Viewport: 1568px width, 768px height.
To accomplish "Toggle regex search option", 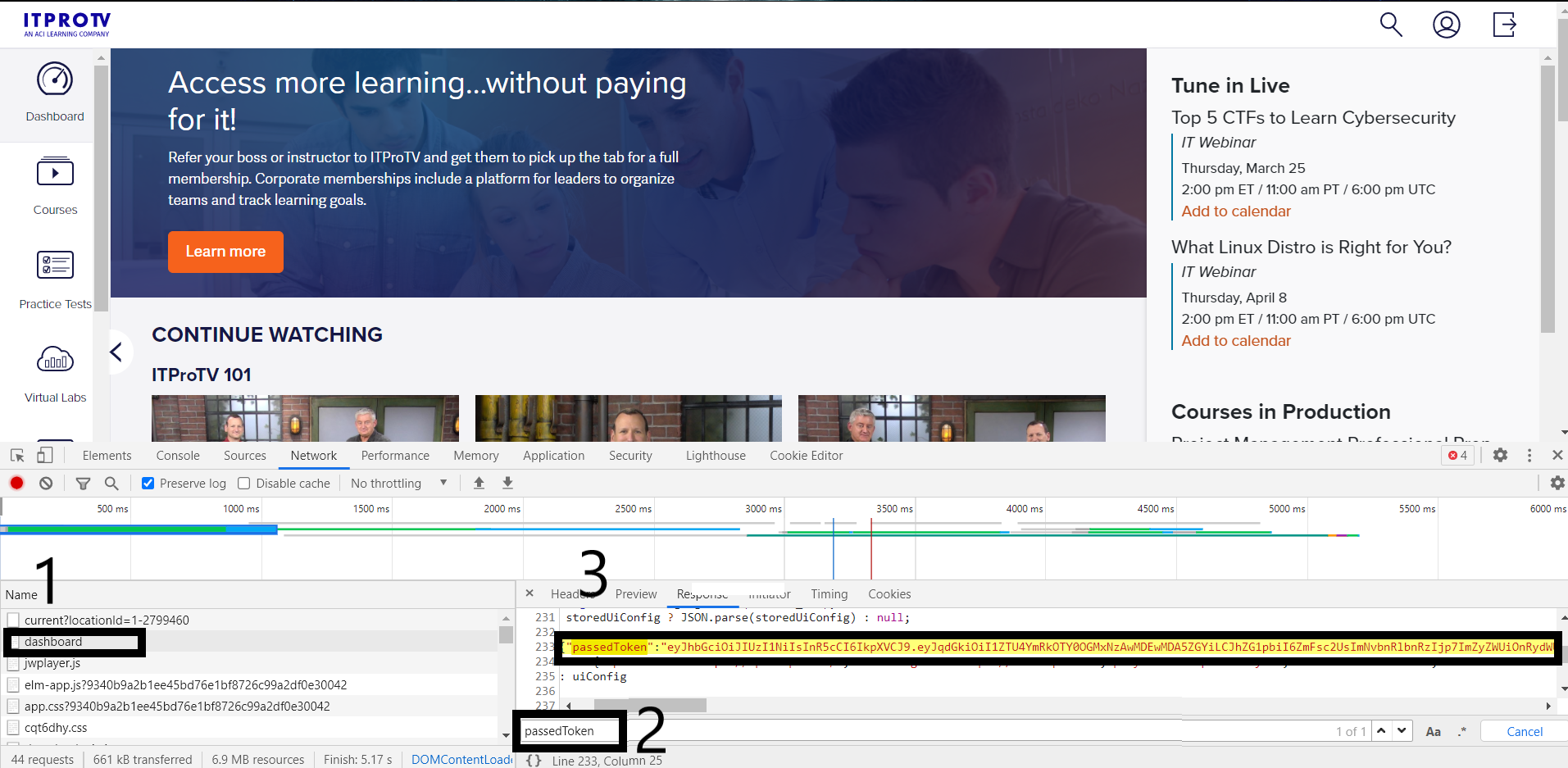I will 1461,732.
